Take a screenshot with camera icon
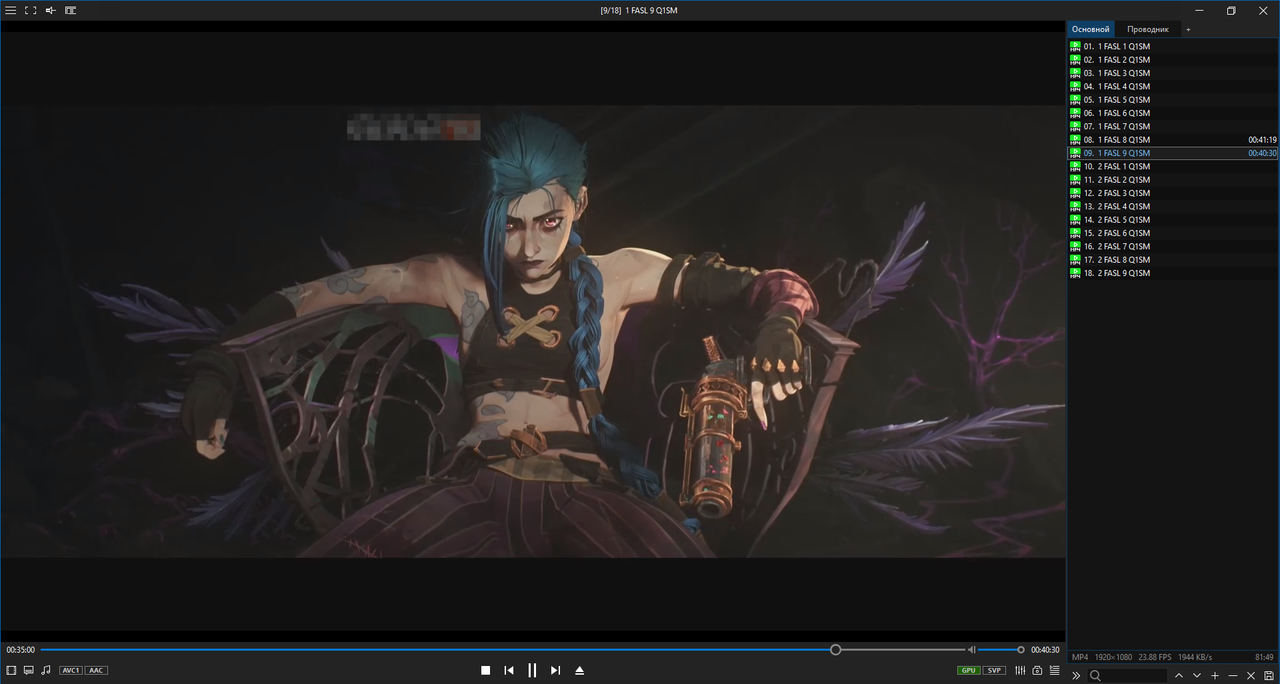 point(1037,670)
